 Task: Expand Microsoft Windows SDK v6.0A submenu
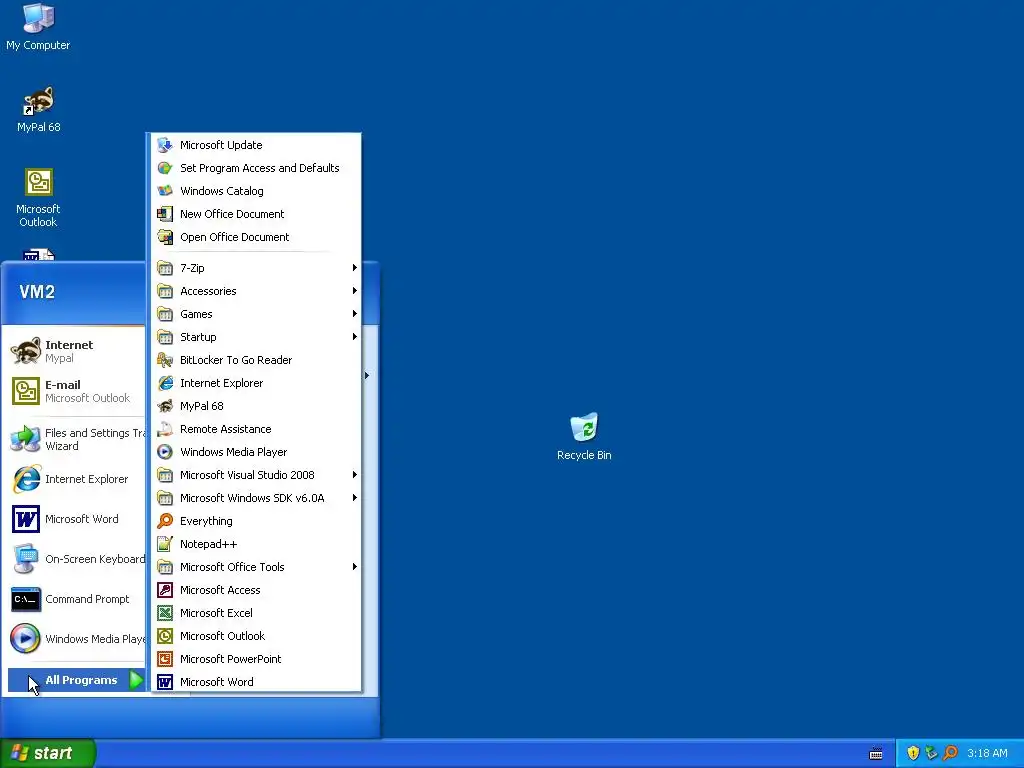pyautogui.click(x=256, y=498)
